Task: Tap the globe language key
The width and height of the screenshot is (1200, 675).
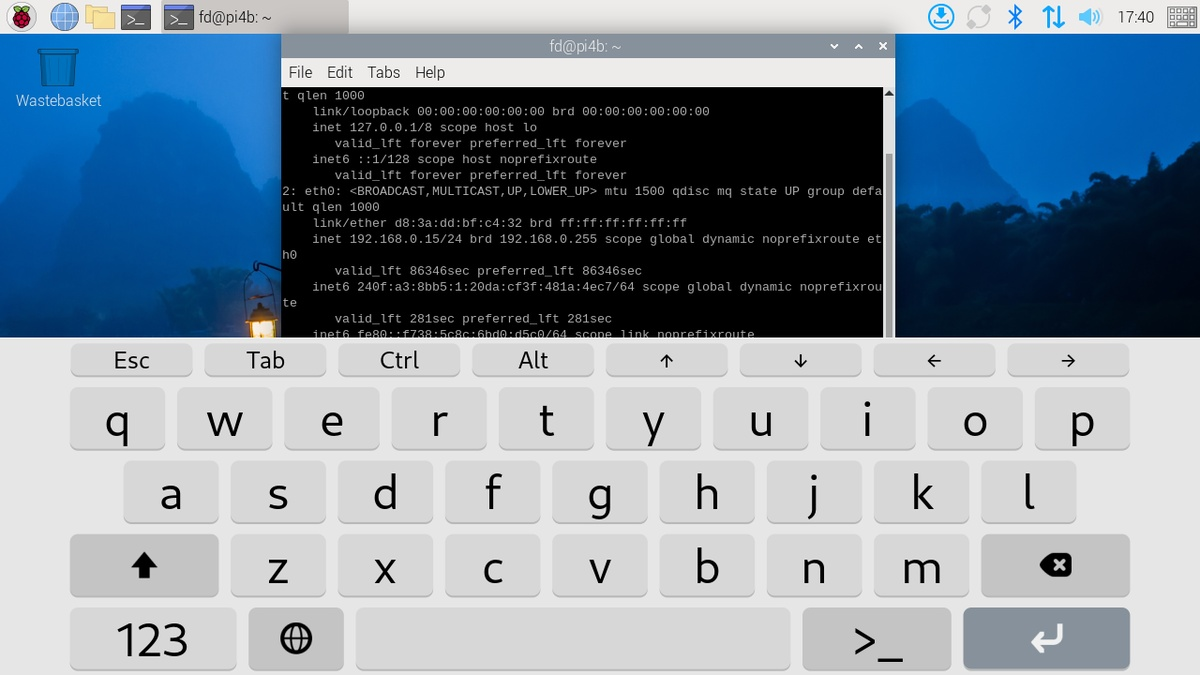Action: pos(296,639)
